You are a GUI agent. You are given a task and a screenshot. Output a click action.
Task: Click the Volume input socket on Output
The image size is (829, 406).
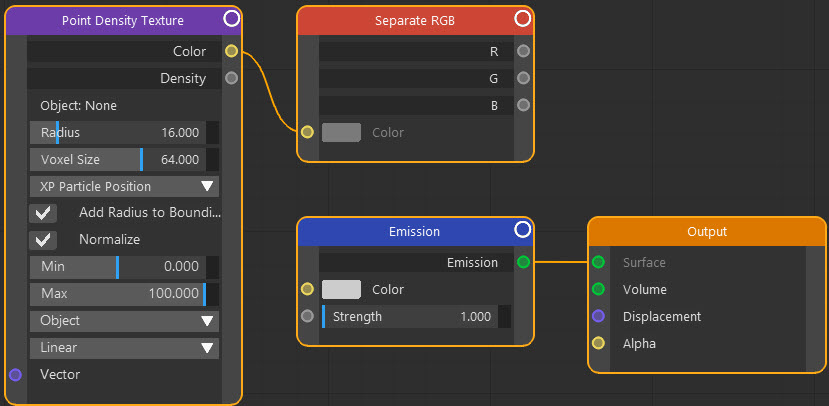click(598, 289)
